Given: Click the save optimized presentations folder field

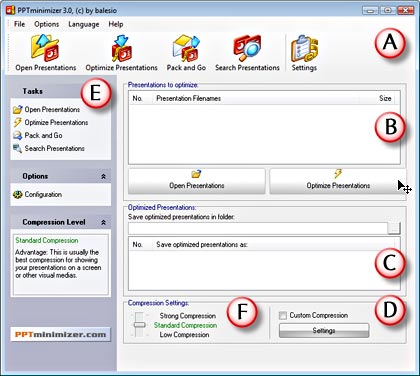Looking at the screenshot, I should (x=258, y=229).
